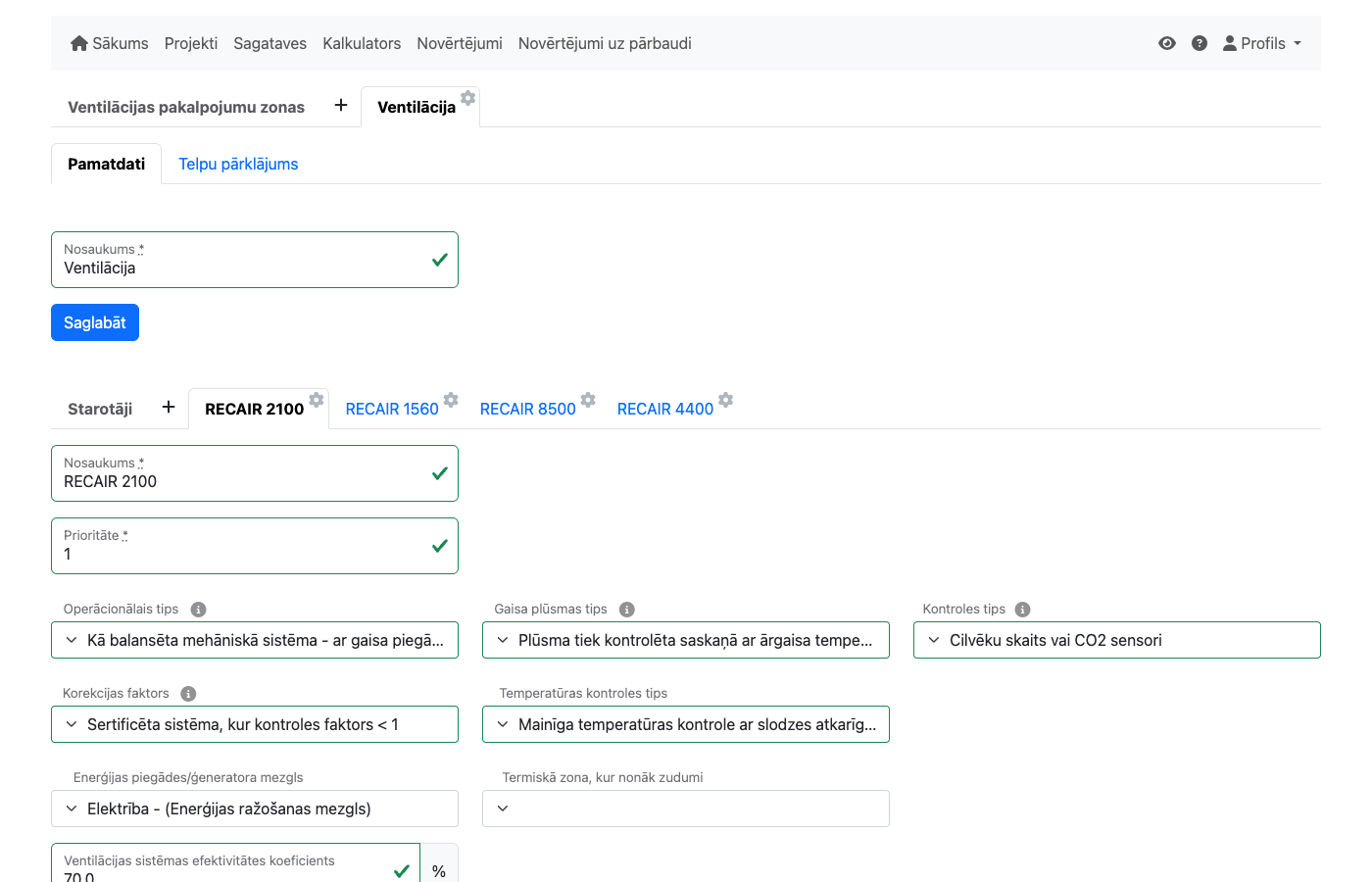Expand the Operācionālais tips dropdown
Viewport: 1372px width, 882px height.
(x=255, y=640)
